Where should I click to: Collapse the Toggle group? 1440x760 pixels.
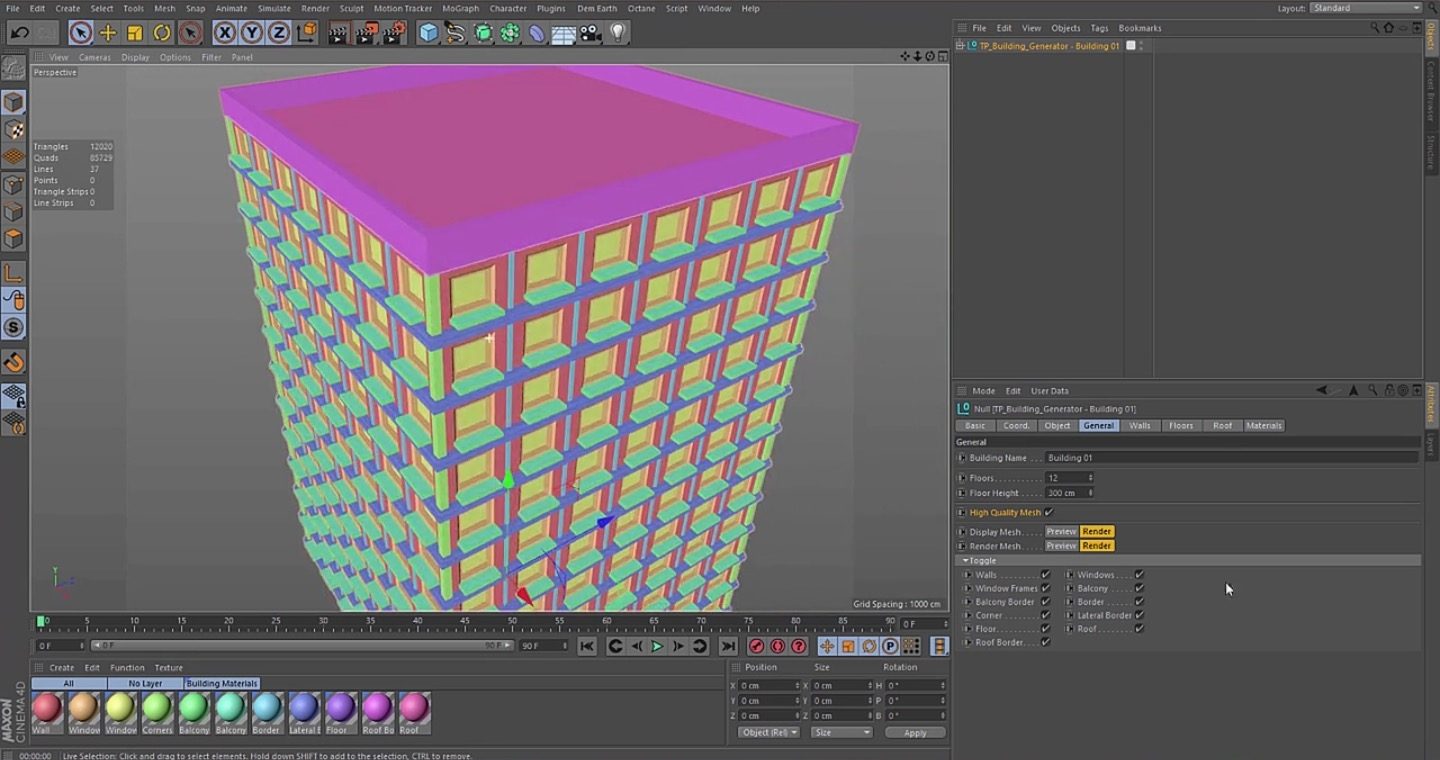pyautogui.click(x=965, y=561)
